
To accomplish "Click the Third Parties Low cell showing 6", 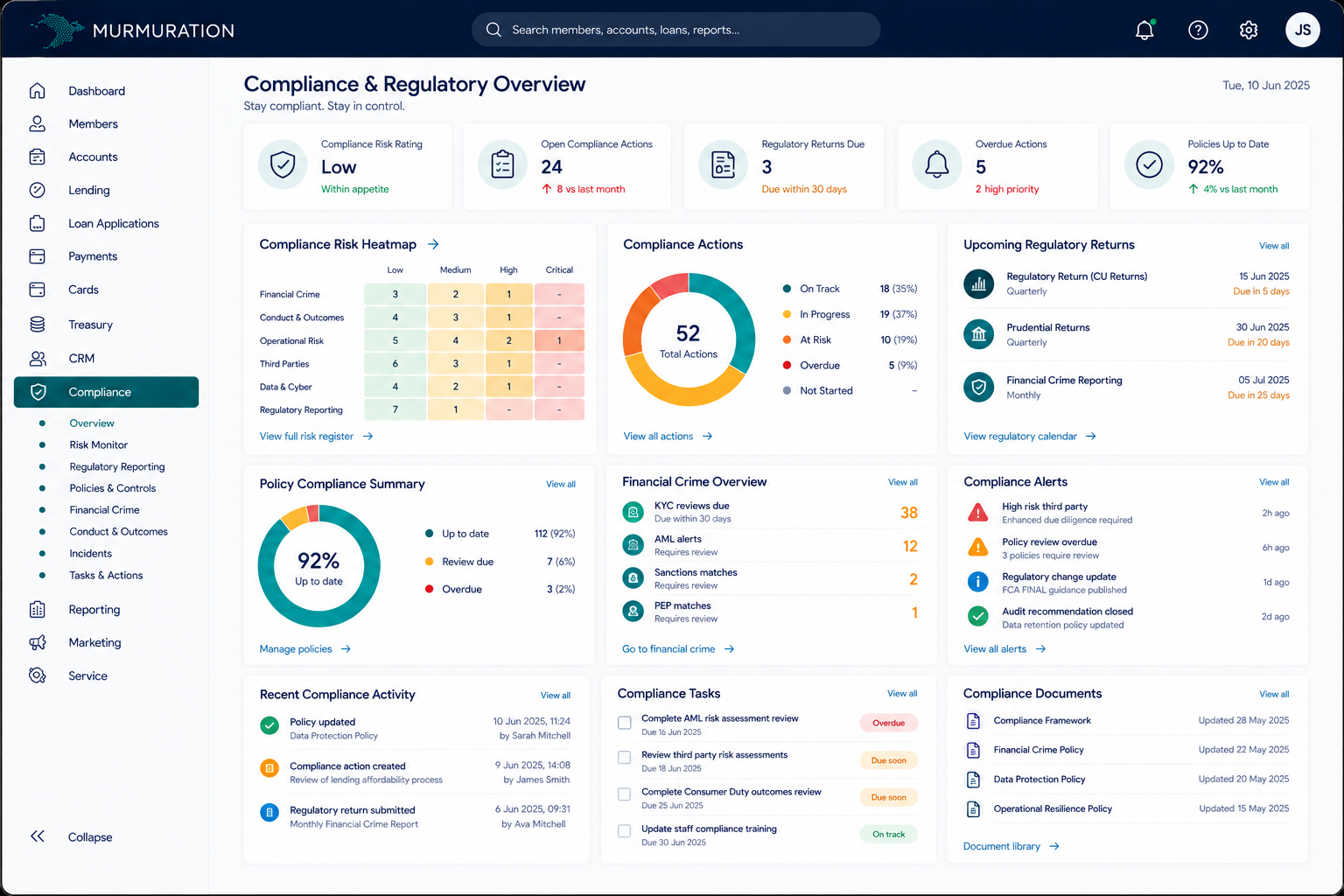I will [395, 364].
